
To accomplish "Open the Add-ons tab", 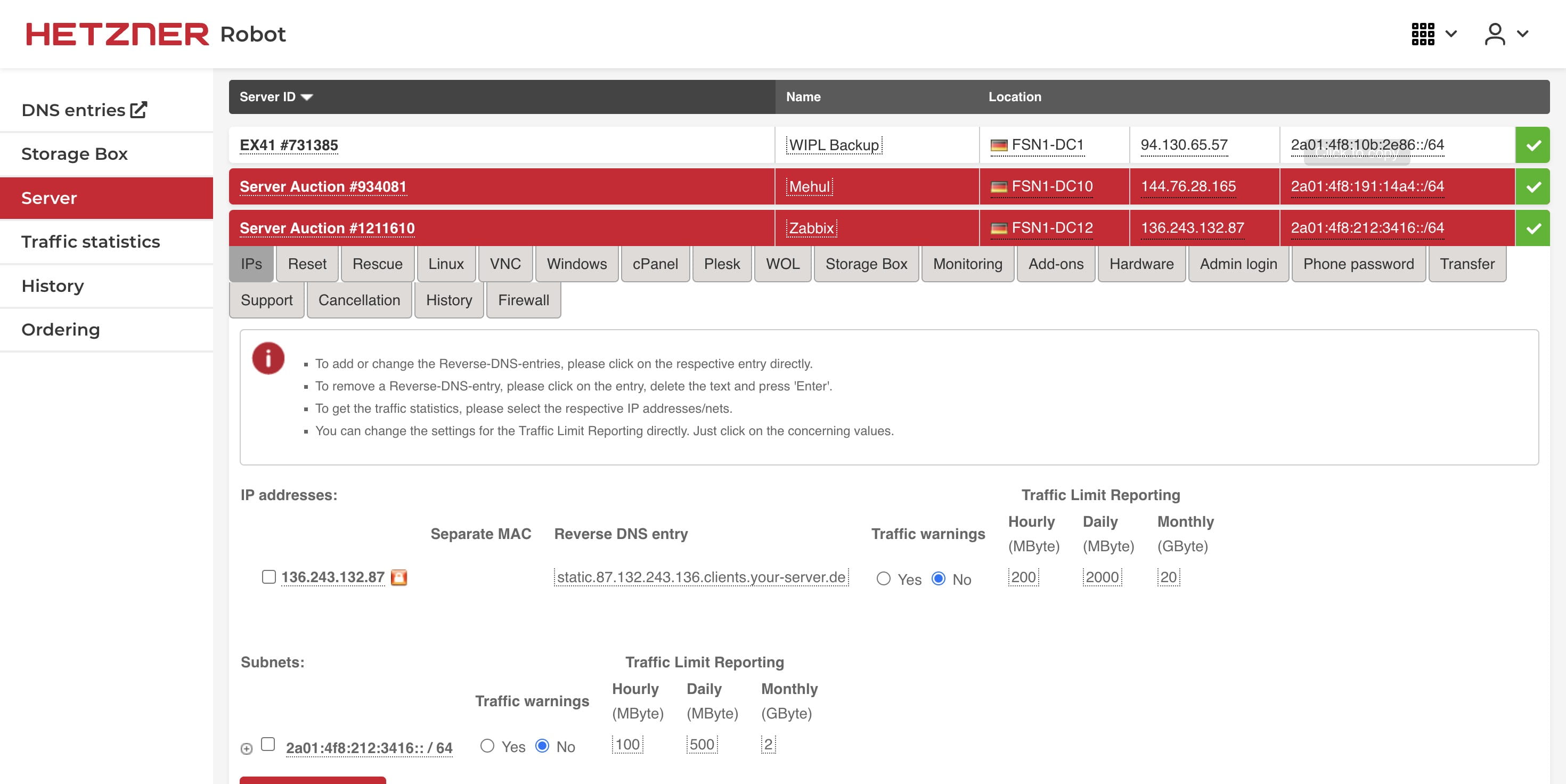I will click(x=1056, y=264).
